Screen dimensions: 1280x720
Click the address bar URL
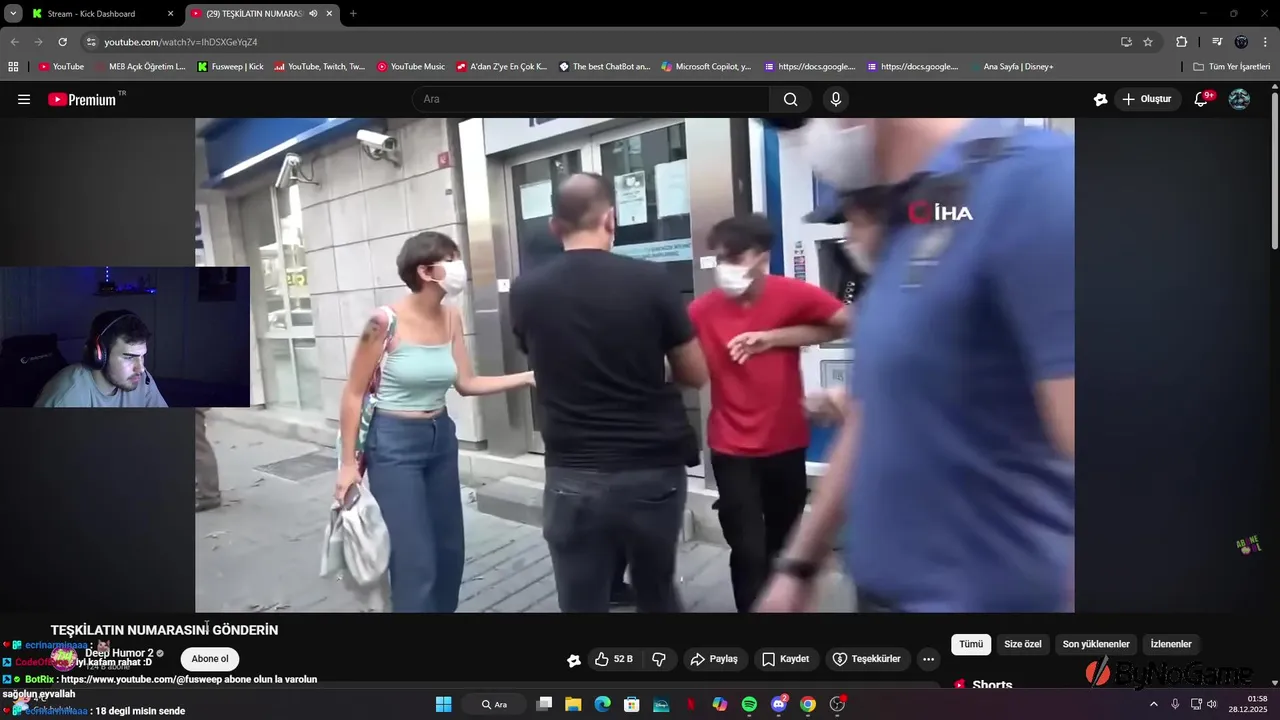point(181,42)
